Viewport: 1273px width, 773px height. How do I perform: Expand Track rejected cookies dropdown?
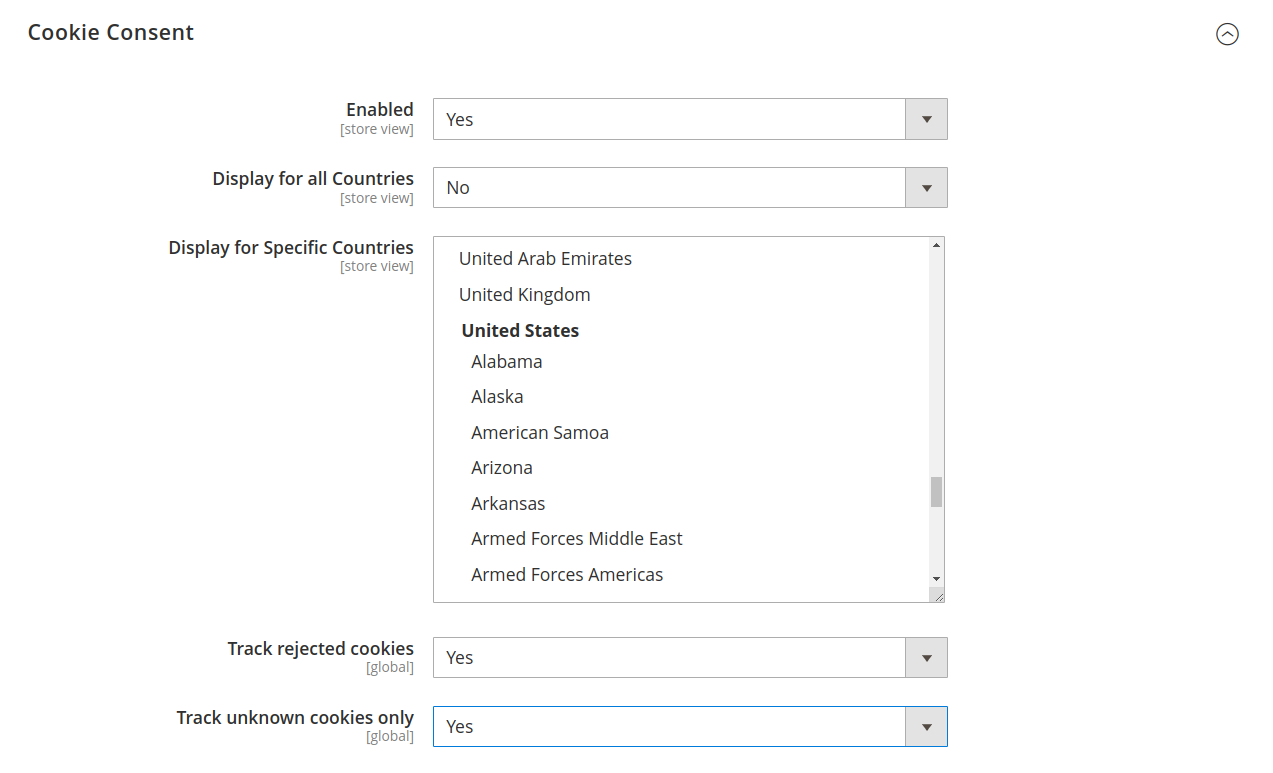pos(689,658)
